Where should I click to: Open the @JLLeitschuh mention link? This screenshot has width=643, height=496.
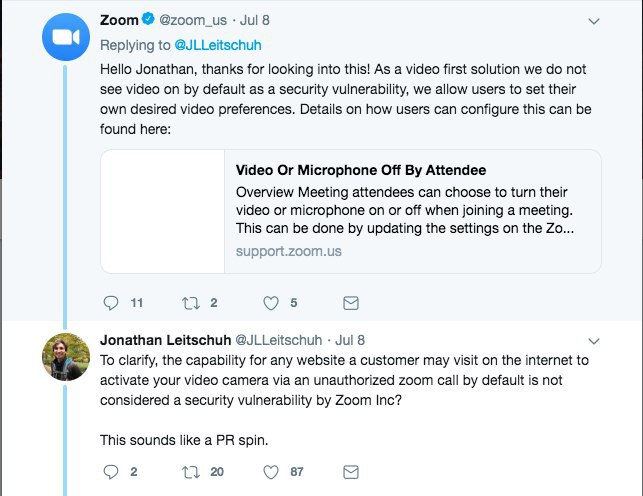coord(218,45)
